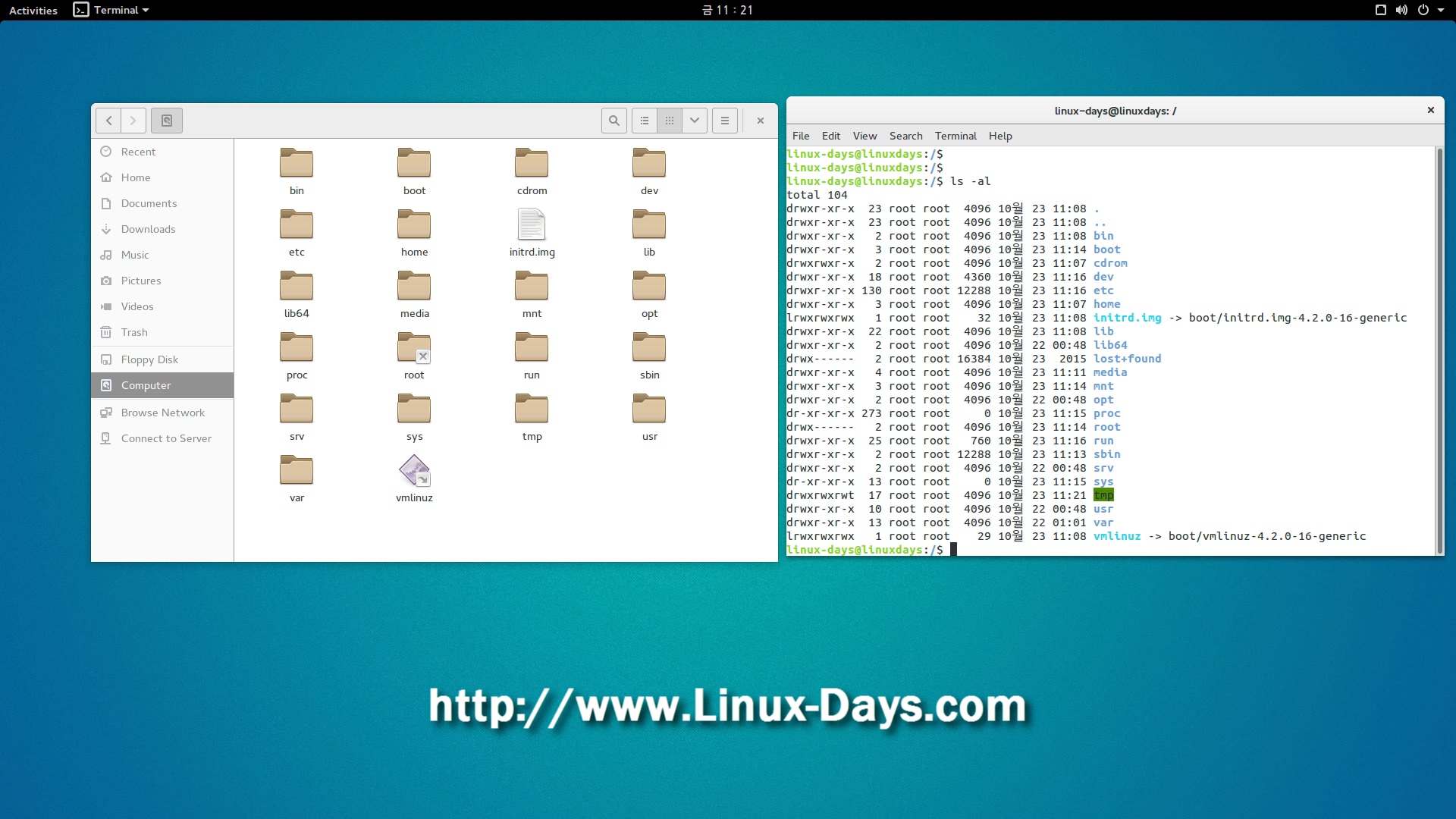Select the lib64 folder icon
Screen dimensions: 1456x819
[297, 287]
